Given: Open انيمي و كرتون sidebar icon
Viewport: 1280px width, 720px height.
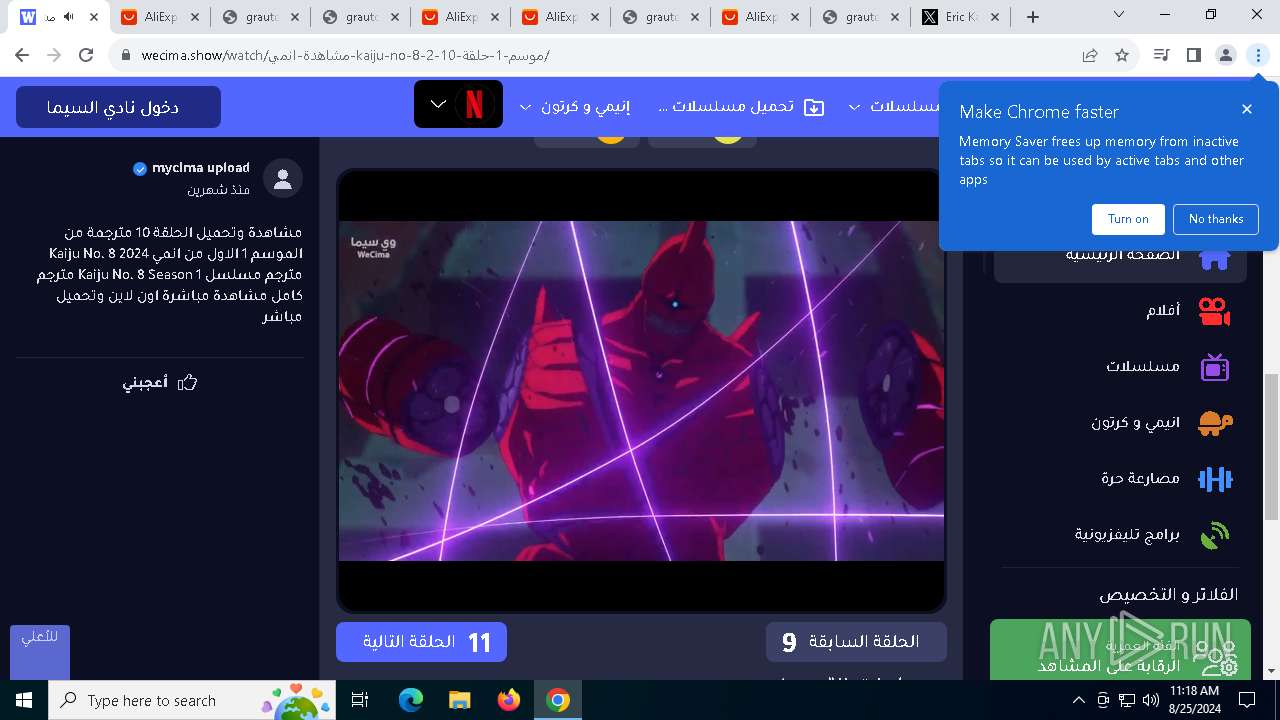Looking at the screenshot, I should [x=1214, y=423].
